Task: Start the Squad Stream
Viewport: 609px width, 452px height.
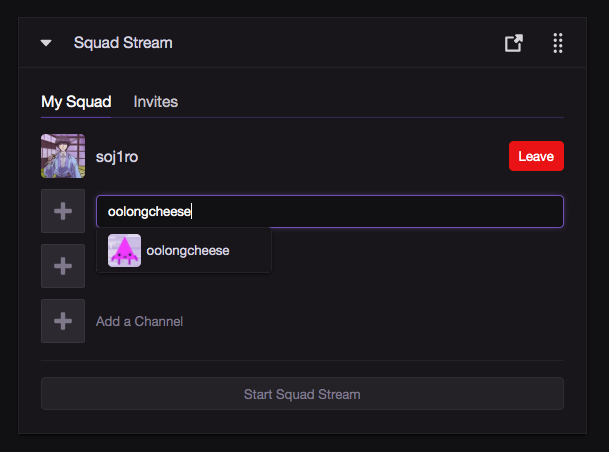Action: click(302, 394)
